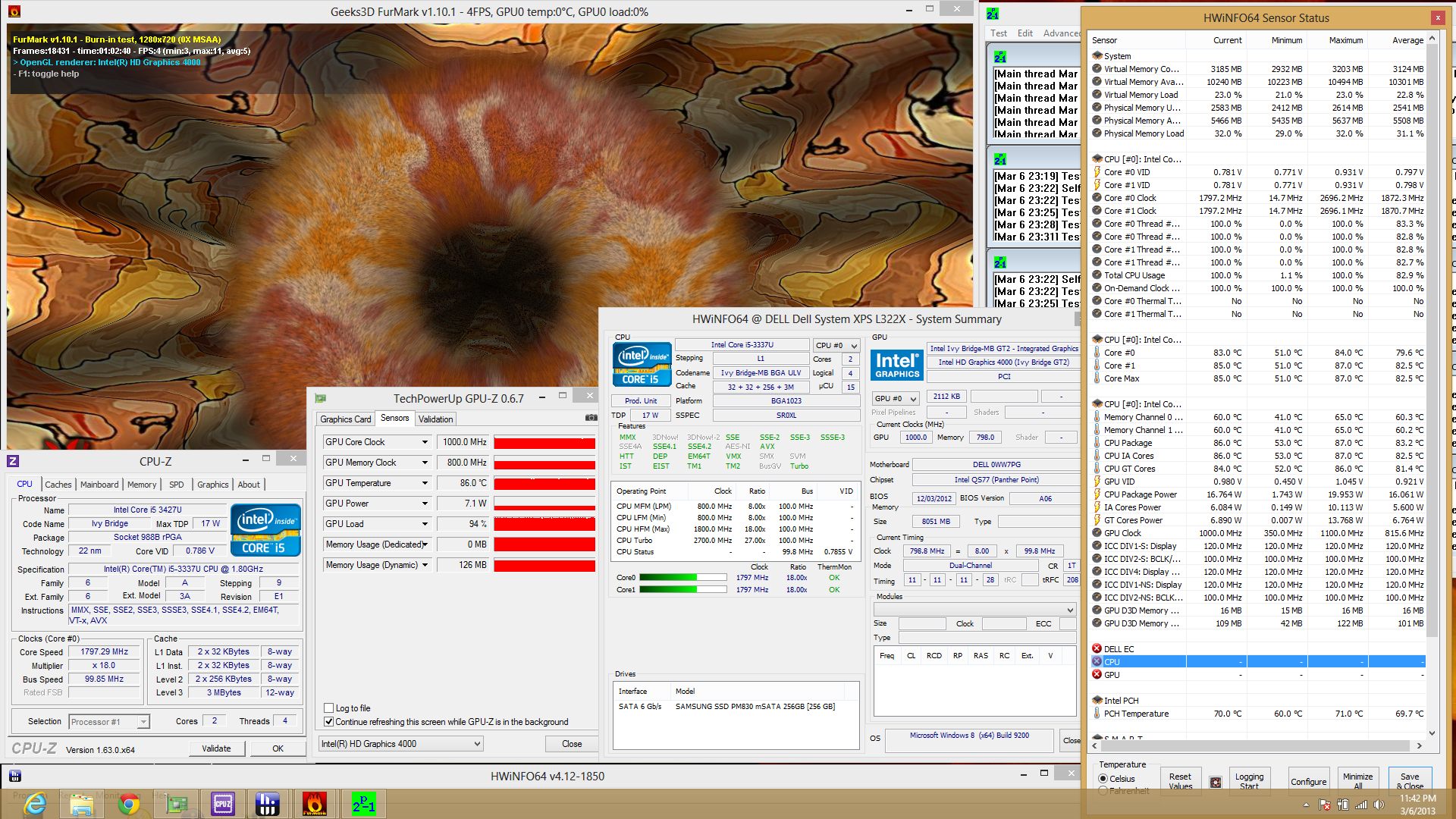1456x819 pixels.
Task: Open the GPU Core Clock sensor dropdown
Action: tap(425, 442)
